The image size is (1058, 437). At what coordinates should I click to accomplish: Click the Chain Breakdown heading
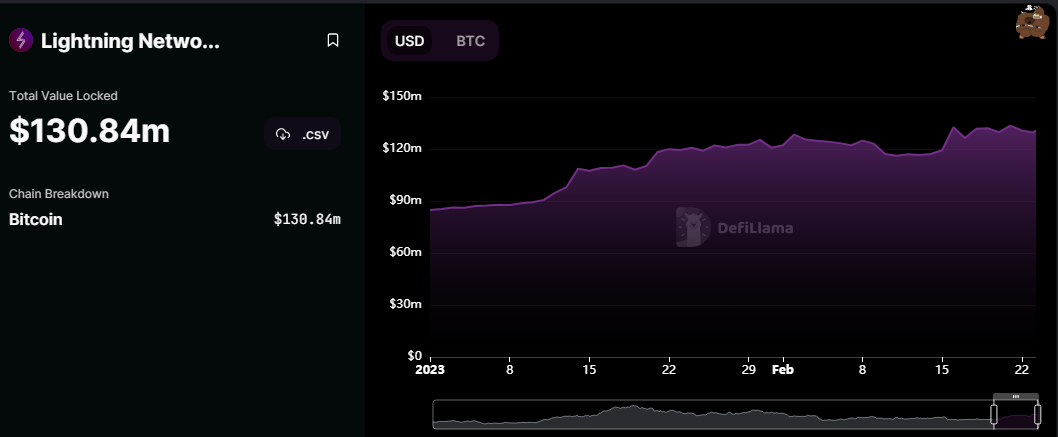pos(59,193)
